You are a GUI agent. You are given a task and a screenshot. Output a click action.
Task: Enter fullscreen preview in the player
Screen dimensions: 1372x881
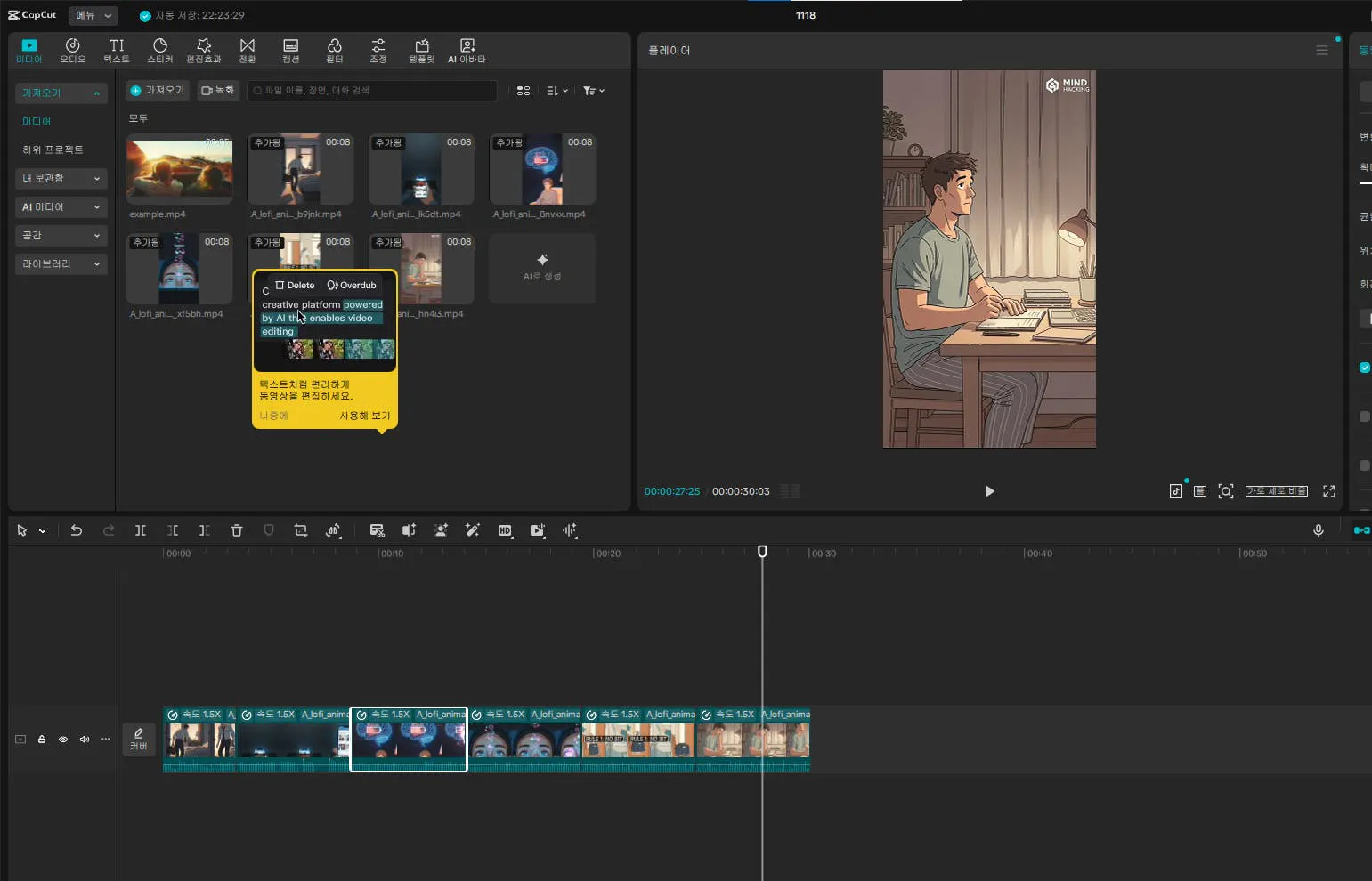[1329, 491]
